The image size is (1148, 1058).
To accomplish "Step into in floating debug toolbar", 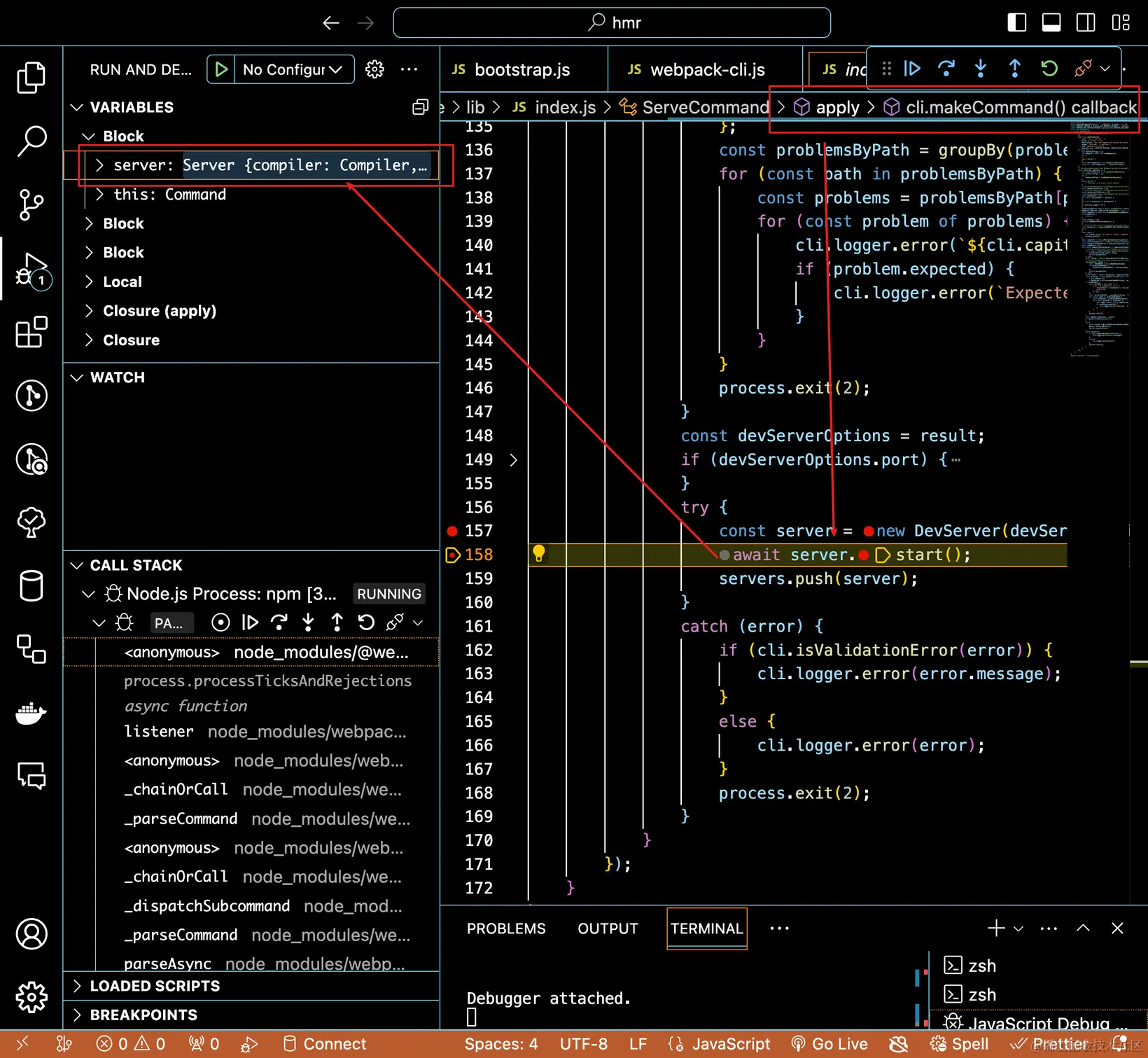I will point(980,68).
